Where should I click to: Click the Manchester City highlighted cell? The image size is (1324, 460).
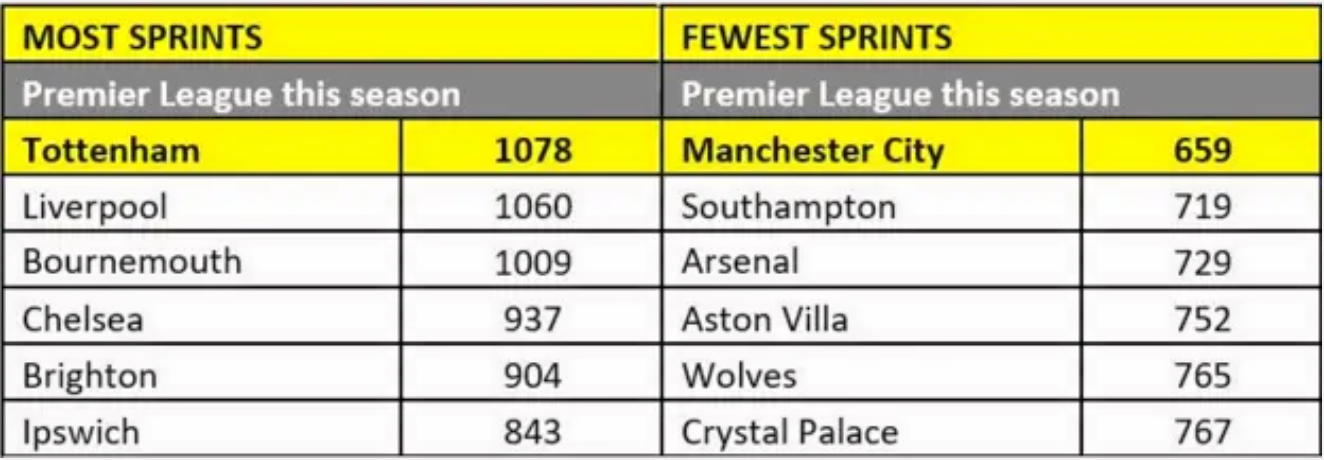tap(812, 150)
